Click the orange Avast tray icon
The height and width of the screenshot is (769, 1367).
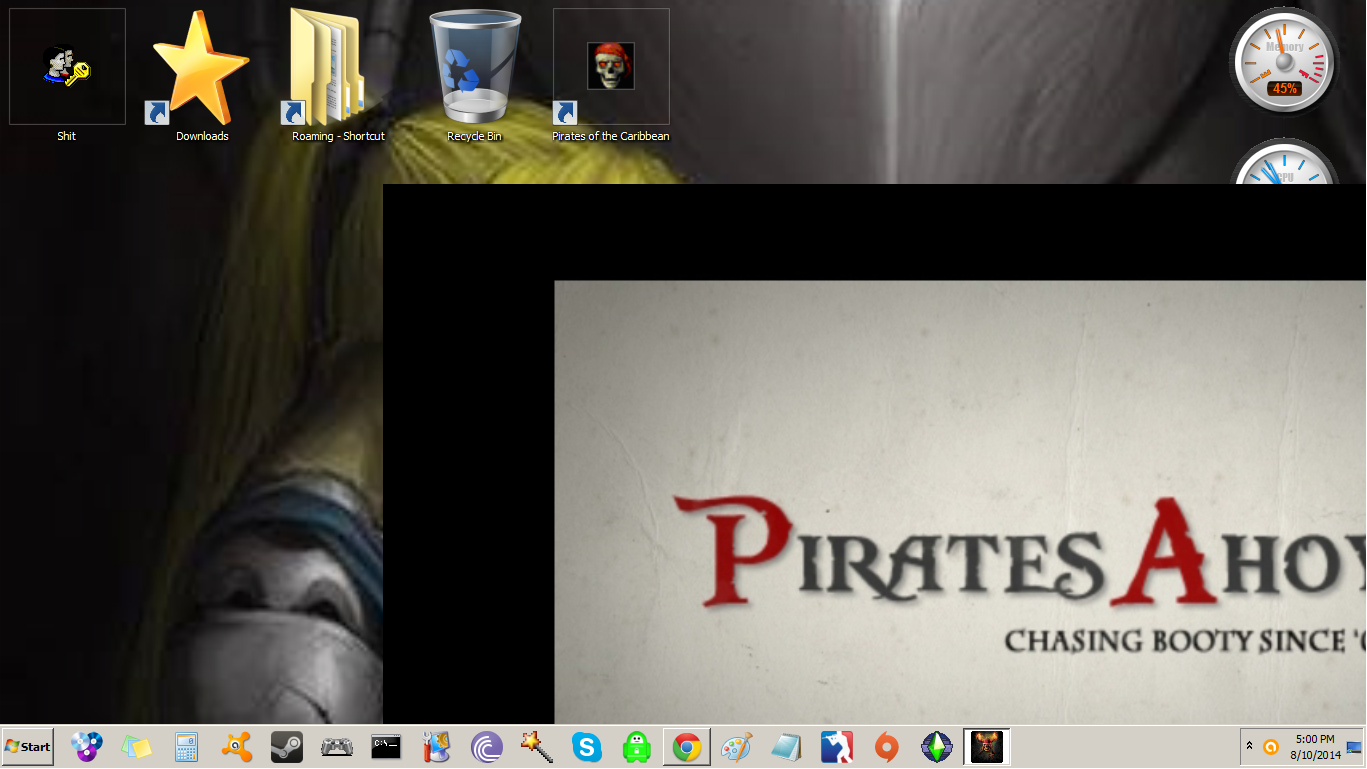[x=1271, y=747]
